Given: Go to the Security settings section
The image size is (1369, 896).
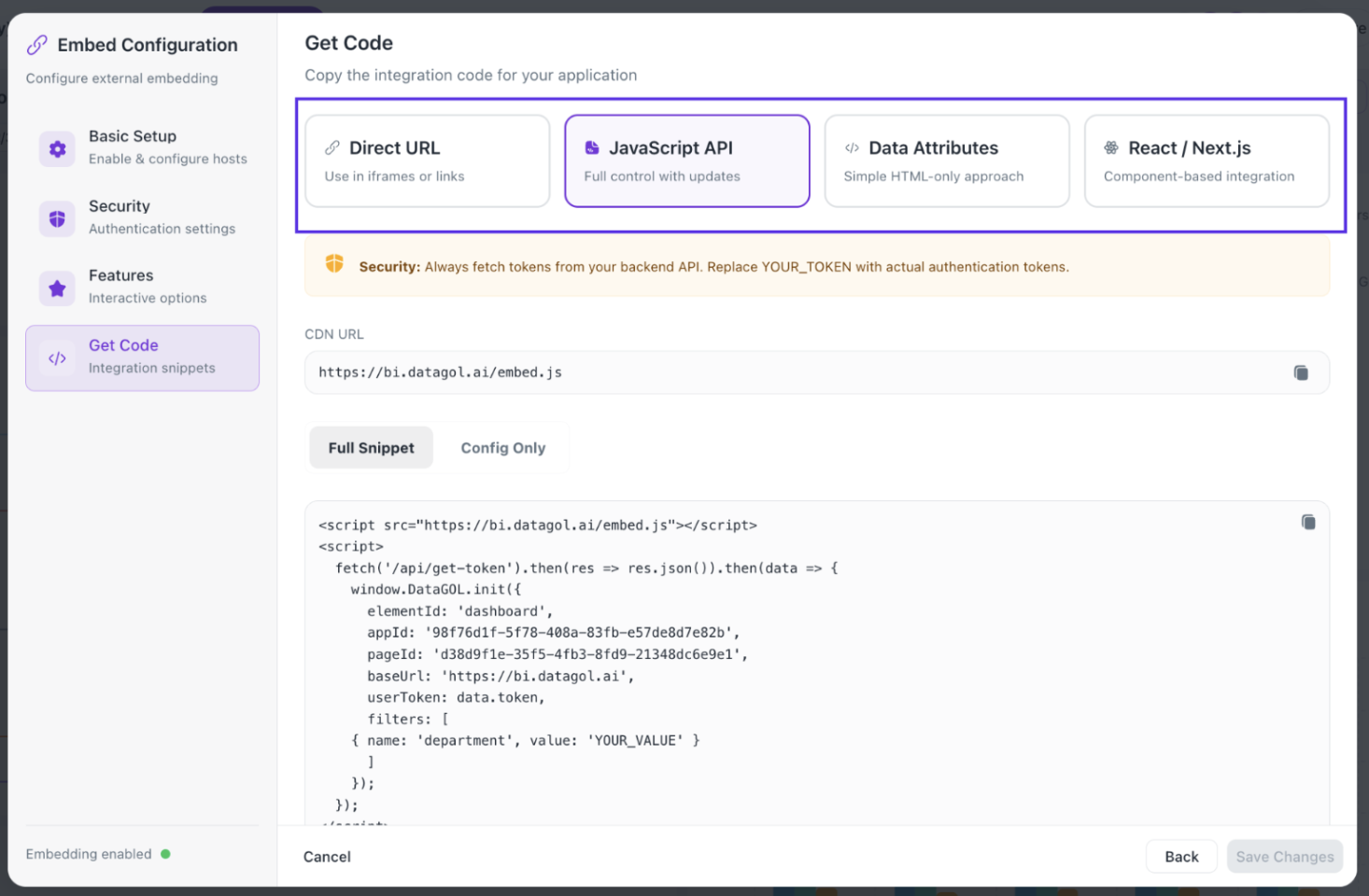Looking at the screenshot, I should [x=142, y=218].
